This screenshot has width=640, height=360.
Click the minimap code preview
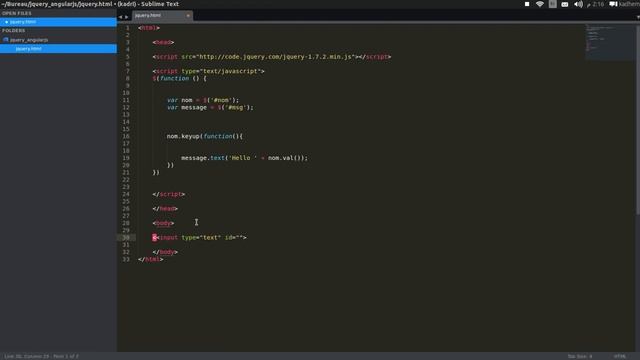pyautogui.click(x=610, y=42)
